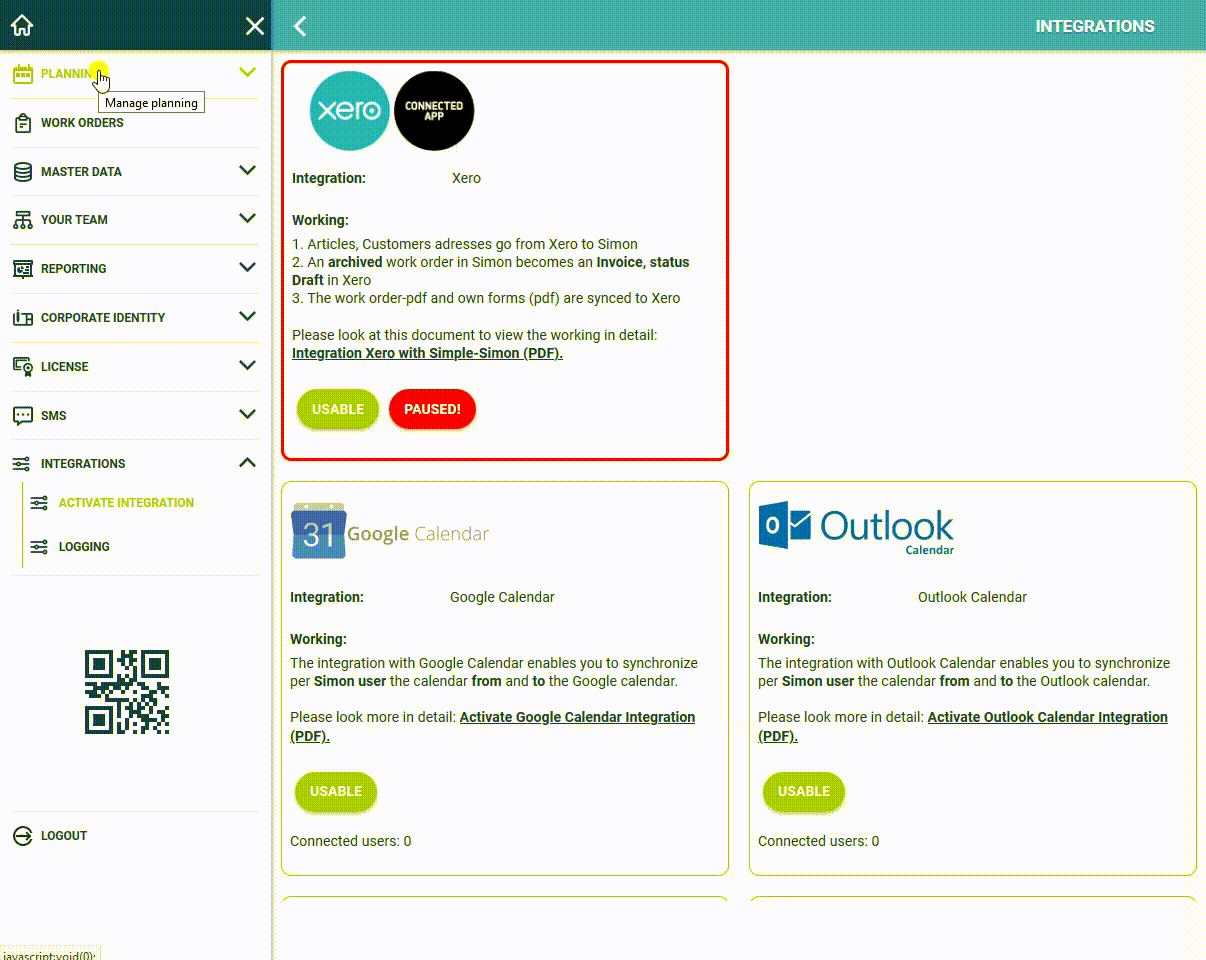This screenshot has width=1206, height=960.
Task: Open the Logging submenu item
Action: coord(84,547)
